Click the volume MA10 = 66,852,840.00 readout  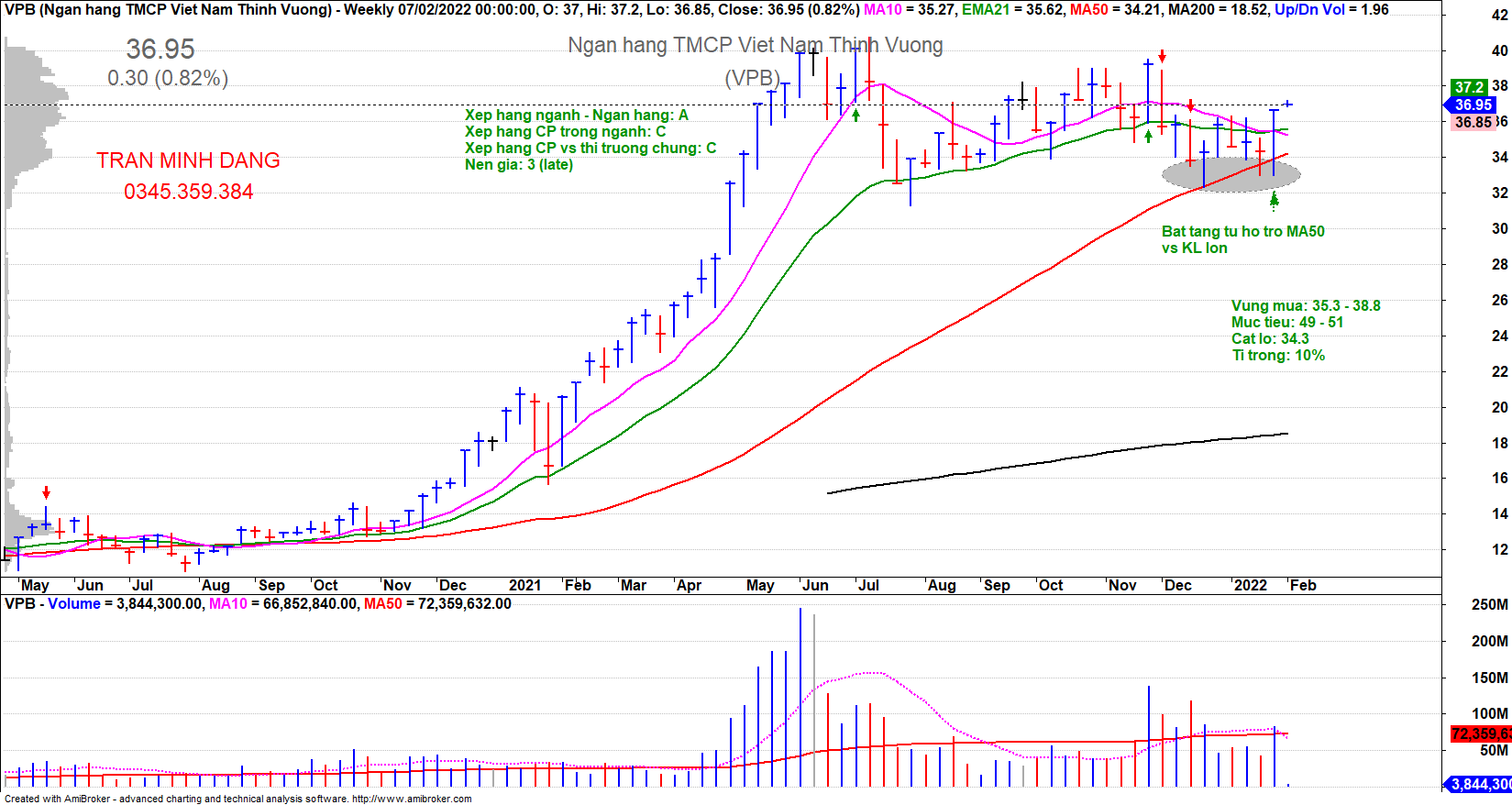283,603
